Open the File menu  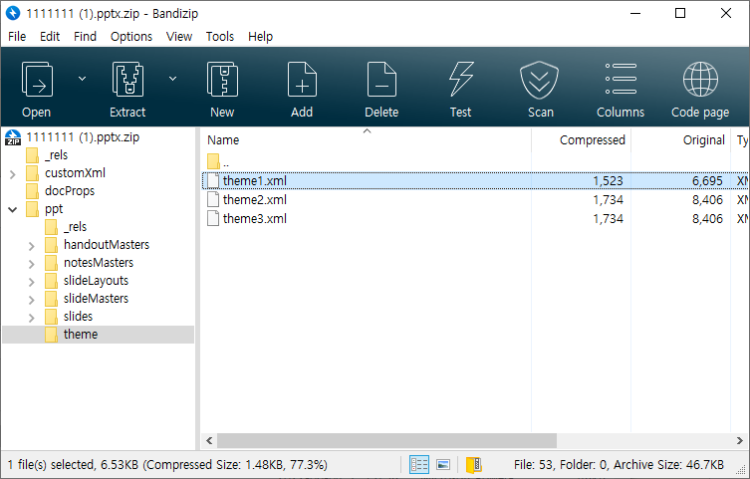pyautogui.click(x=17, y=37)
